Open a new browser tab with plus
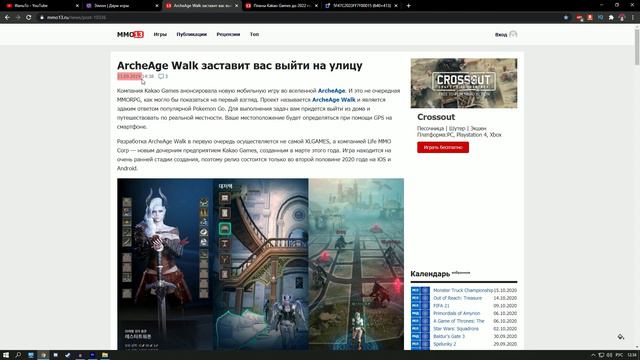The image size is (640, 360). [409, 6]
